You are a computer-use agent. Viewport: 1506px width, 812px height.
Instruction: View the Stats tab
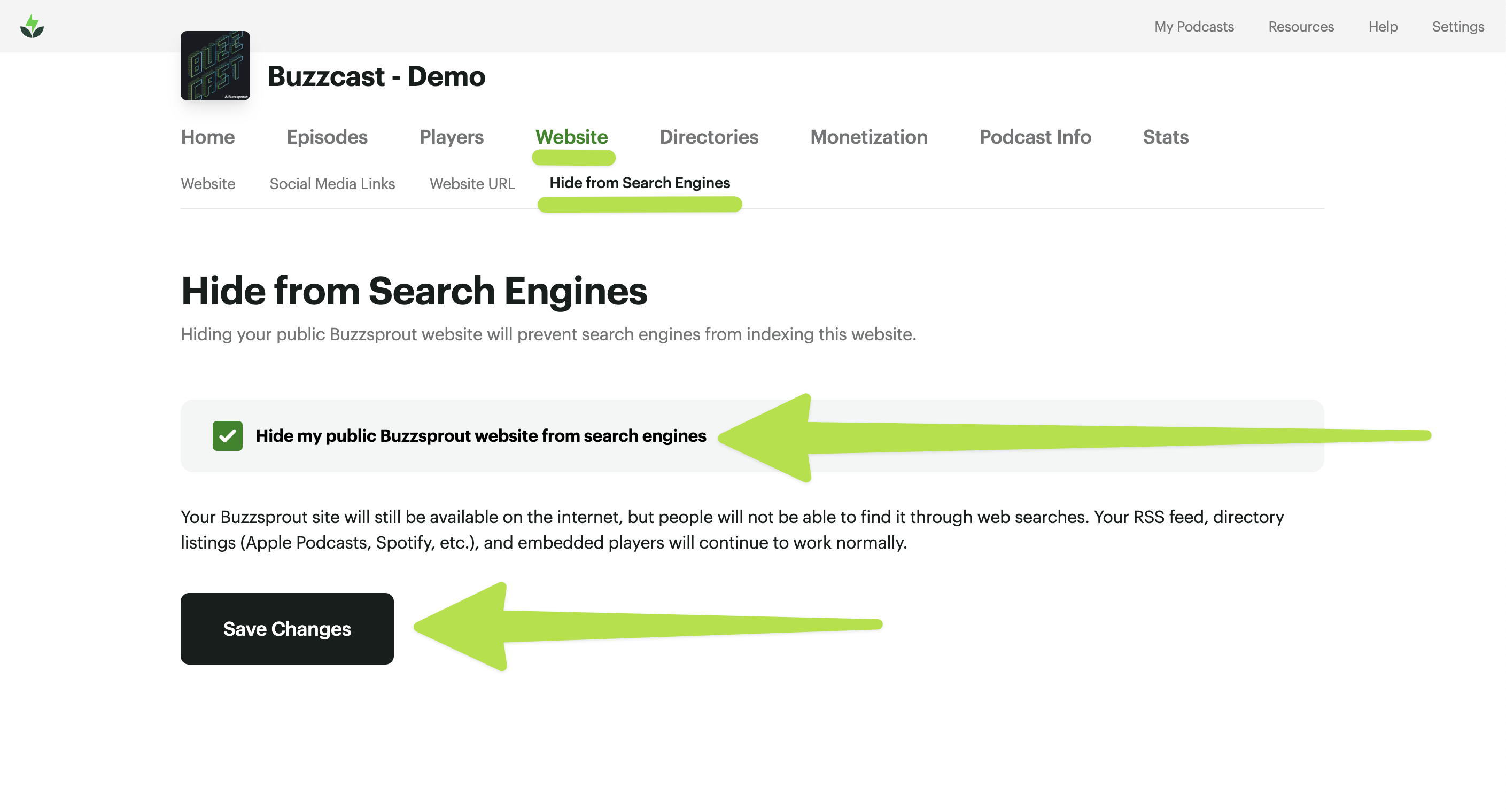tap(1165, 137)
